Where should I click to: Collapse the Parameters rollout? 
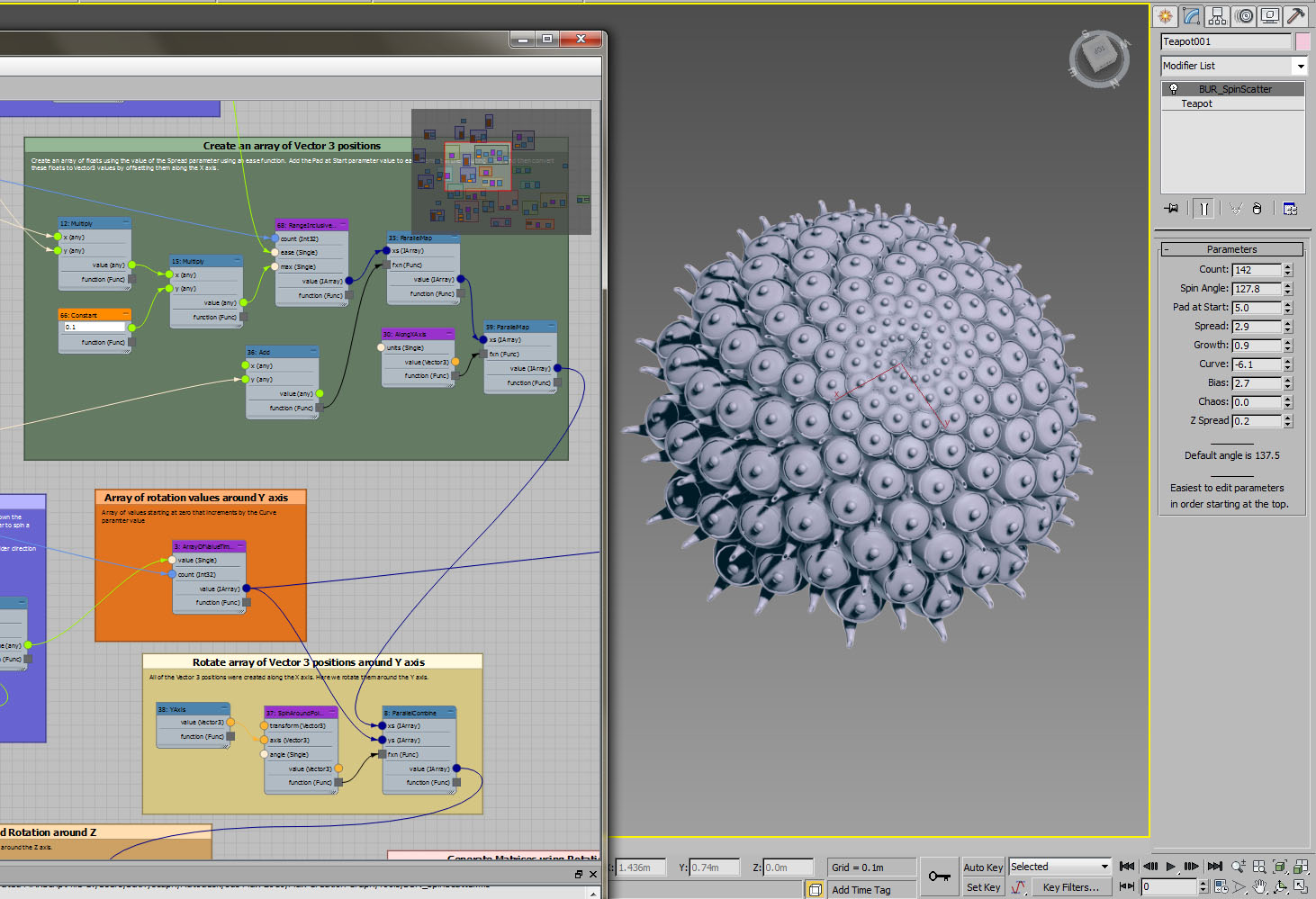[x=1231, y=249]
